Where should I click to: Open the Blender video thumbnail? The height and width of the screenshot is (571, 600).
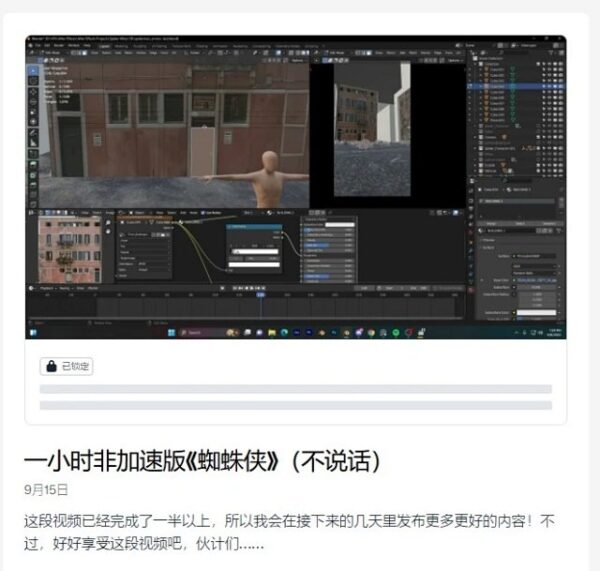pos(296,187)
